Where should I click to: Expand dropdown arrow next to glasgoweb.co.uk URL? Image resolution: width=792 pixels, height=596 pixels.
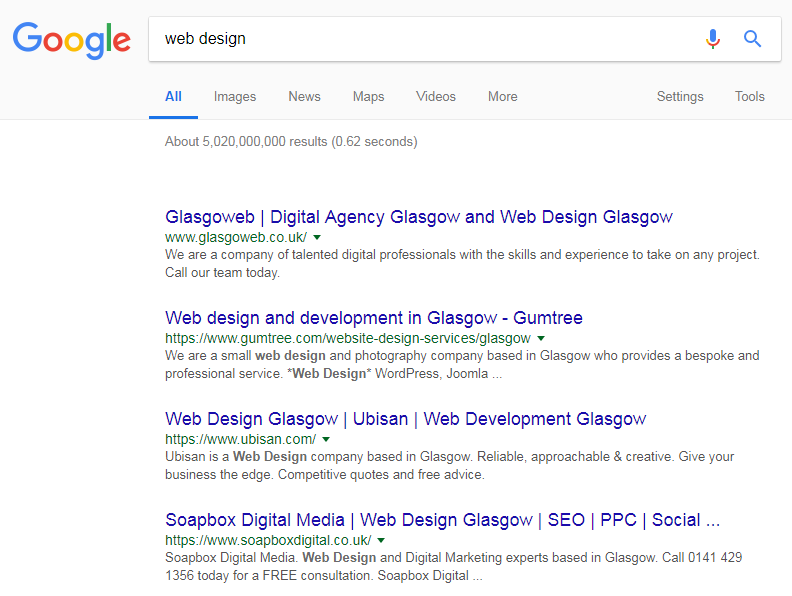point(317,237)
